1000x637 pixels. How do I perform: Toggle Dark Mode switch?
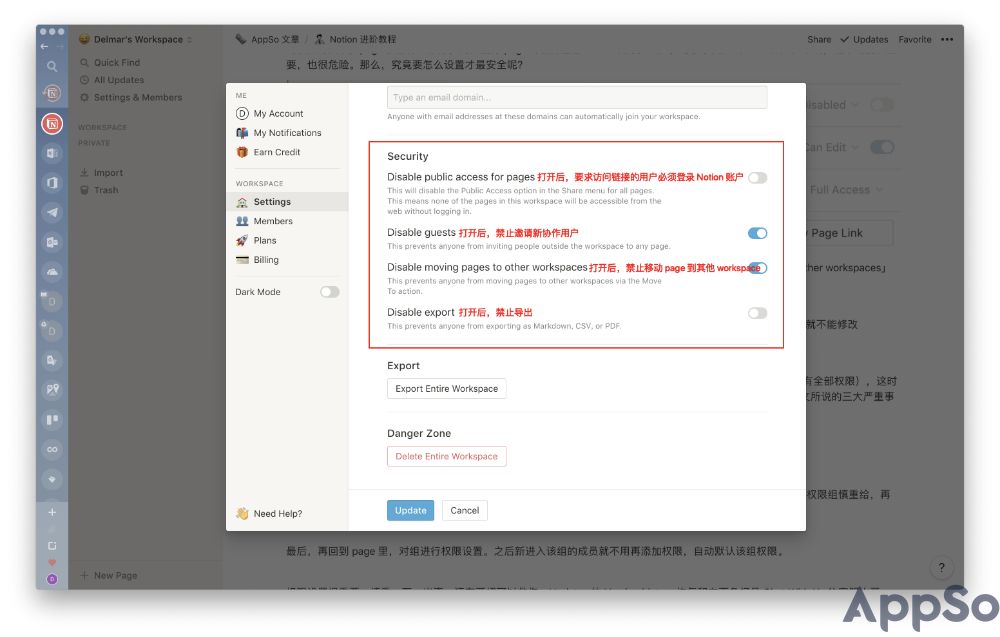[330, 292]
